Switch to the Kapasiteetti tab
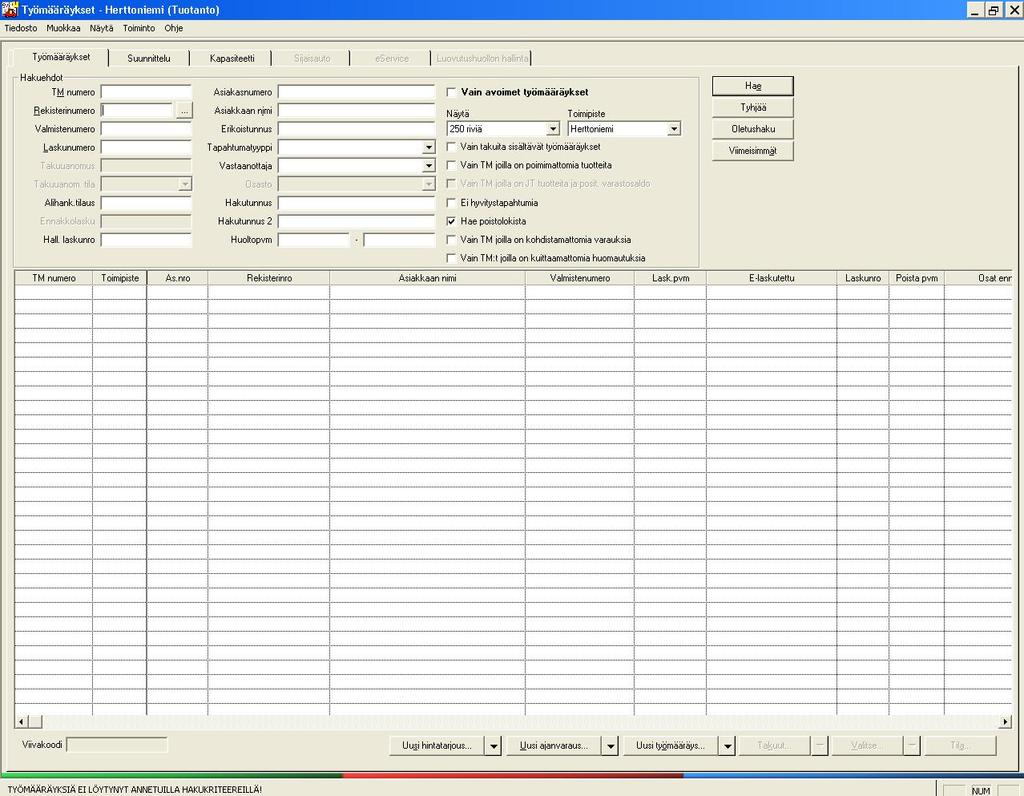The image size is (1024, 796). pyautogui.click(x=232, y=58)
